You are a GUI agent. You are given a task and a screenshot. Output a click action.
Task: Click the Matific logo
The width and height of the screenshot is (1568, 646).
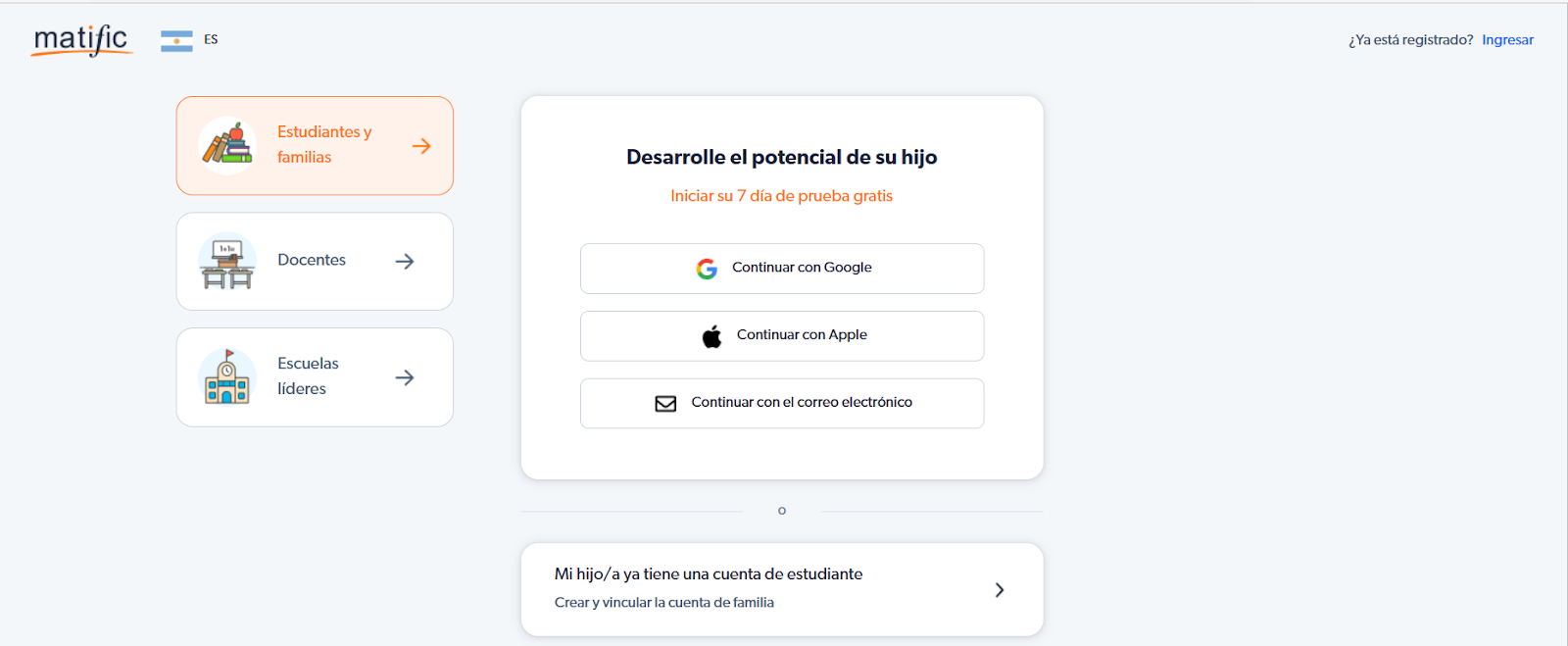point(81,40)
